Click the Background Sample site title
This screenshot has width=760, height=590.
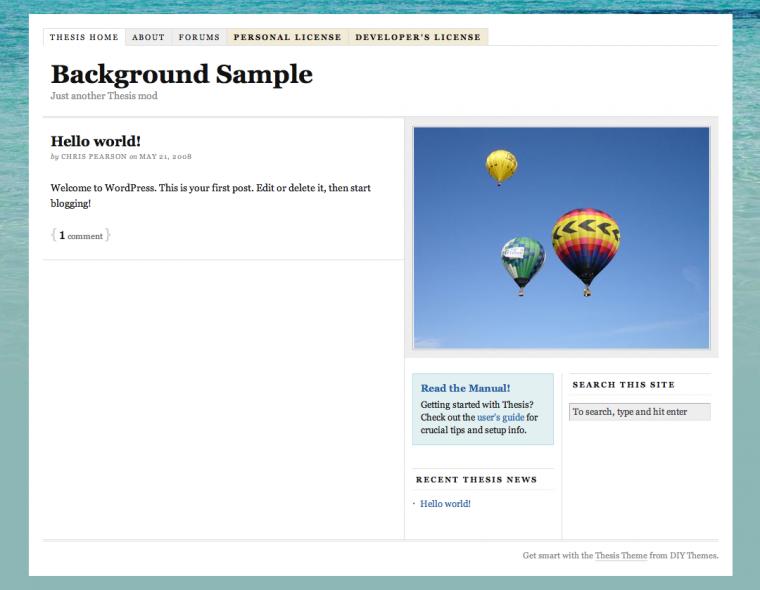coord(181,74)
